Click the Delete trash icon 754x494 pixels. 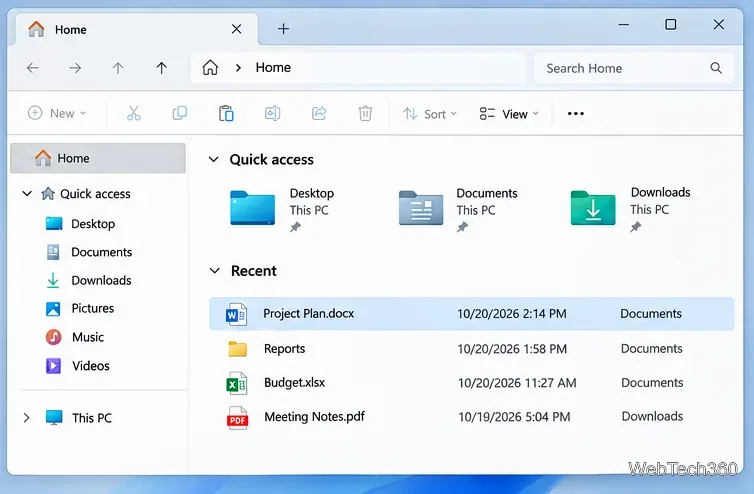(x=365, y=114)
